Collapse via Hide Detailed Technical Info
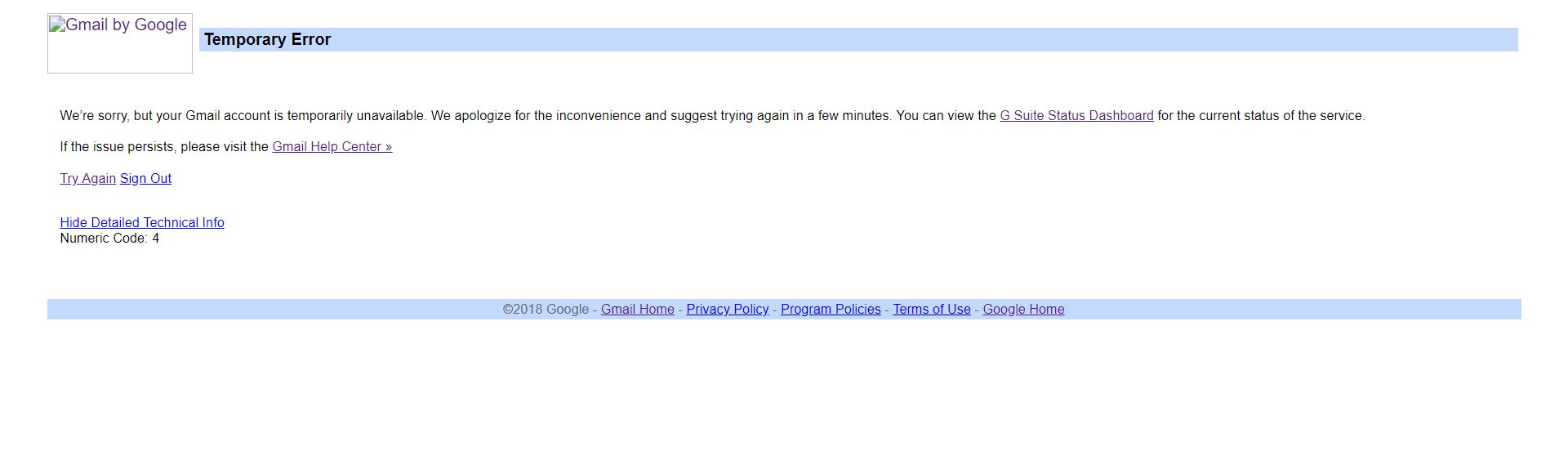Viewport: 1568px width, 473px height. click(142, 223)
